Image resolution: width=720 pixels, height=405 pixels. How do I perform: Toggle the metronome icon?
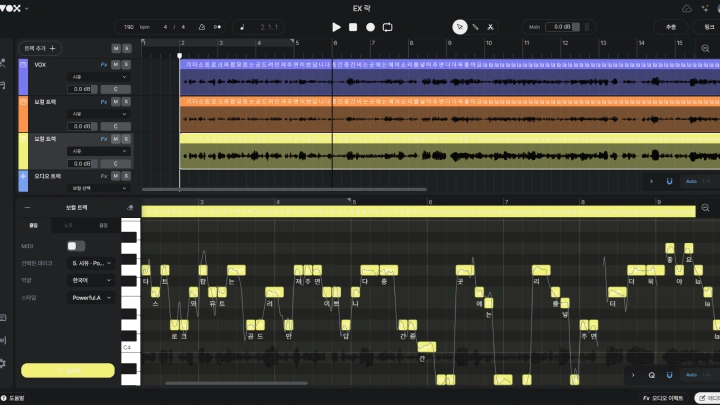tap(202, 27)
